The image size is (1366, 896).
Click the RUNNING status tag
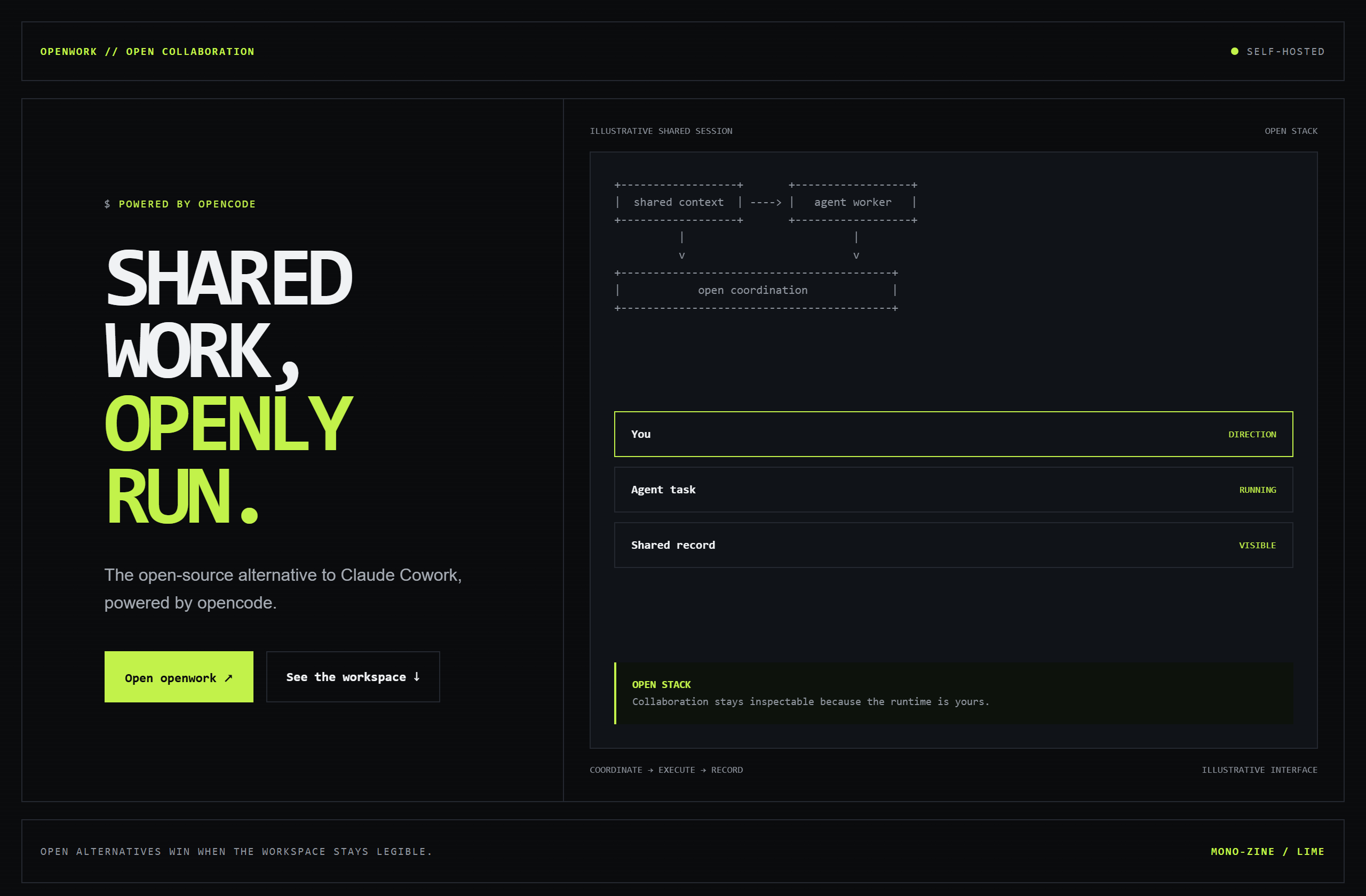click(x=1258, y=490)
